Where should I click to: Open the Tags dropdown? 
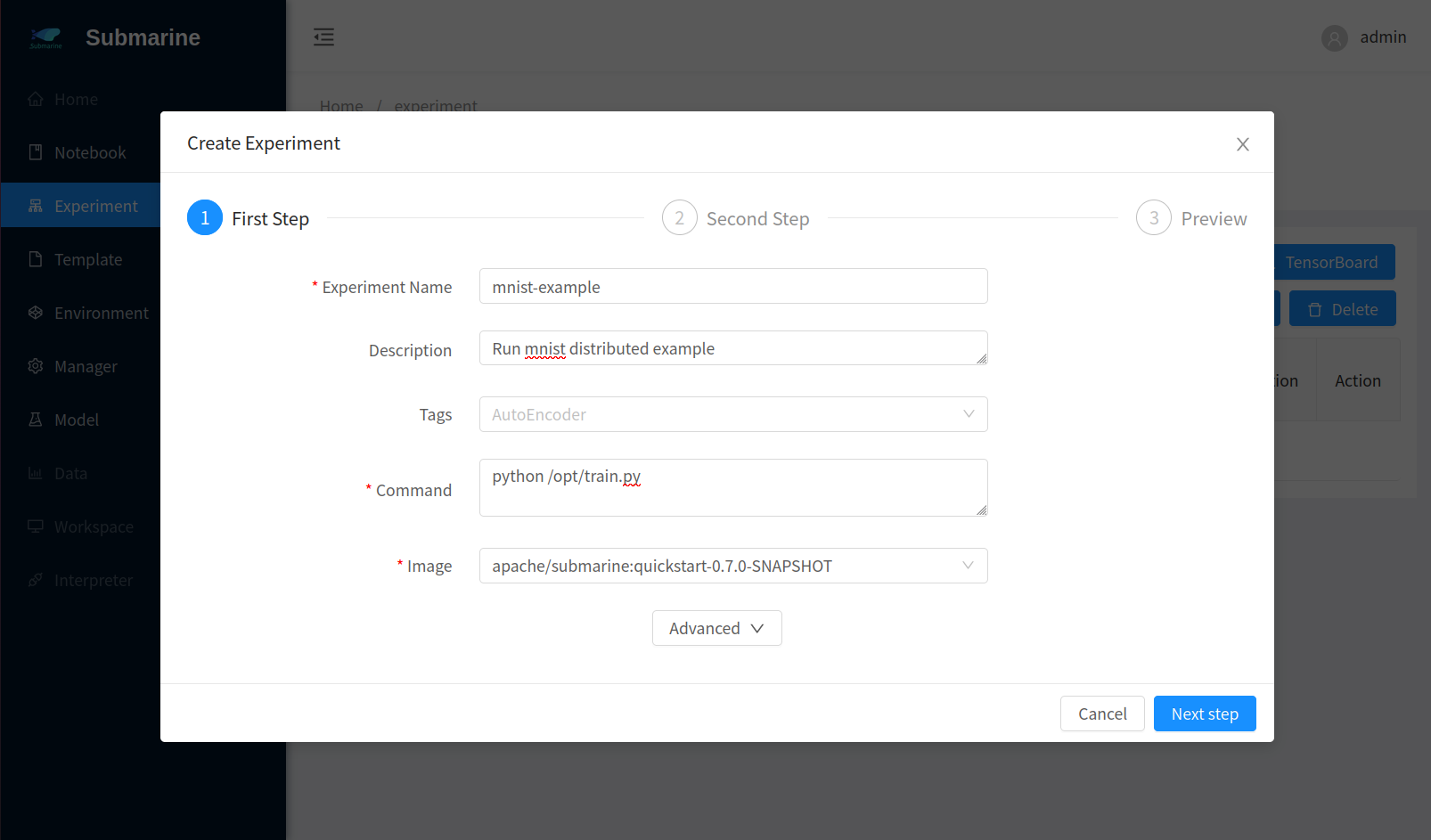(732, 414)
